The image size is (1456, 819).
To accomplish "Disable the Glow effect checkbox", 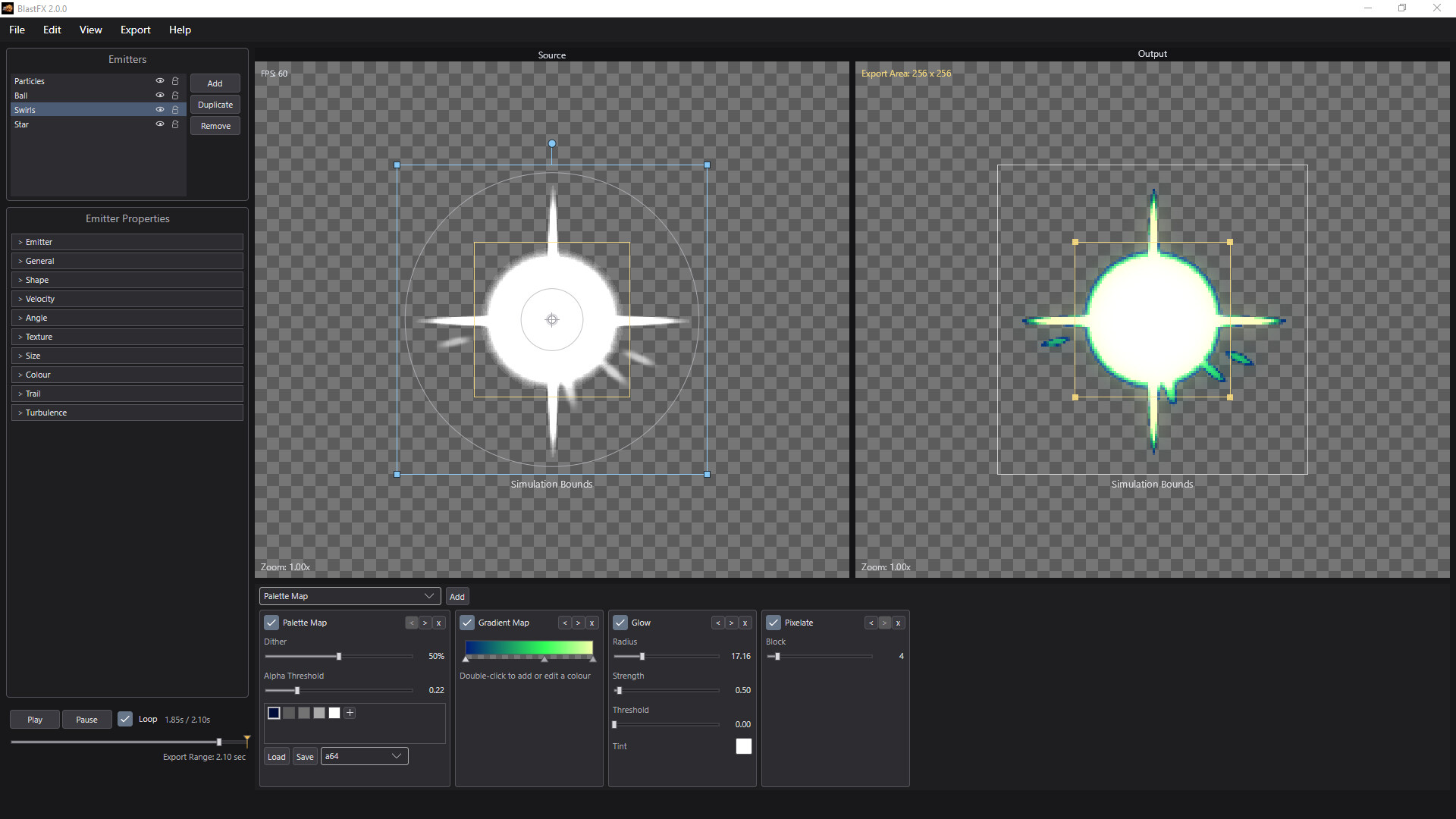I will coord(620,623).
